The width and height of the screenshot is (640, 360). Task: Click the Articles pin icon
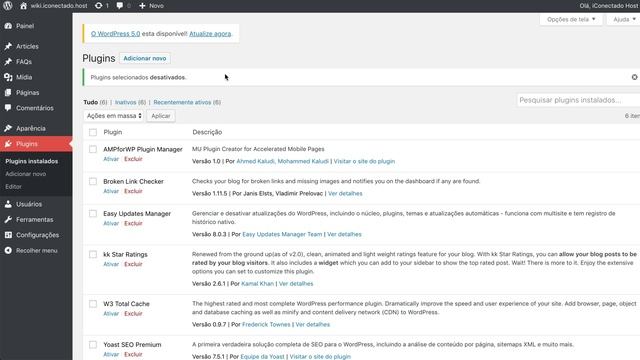[x=8, y=46]
